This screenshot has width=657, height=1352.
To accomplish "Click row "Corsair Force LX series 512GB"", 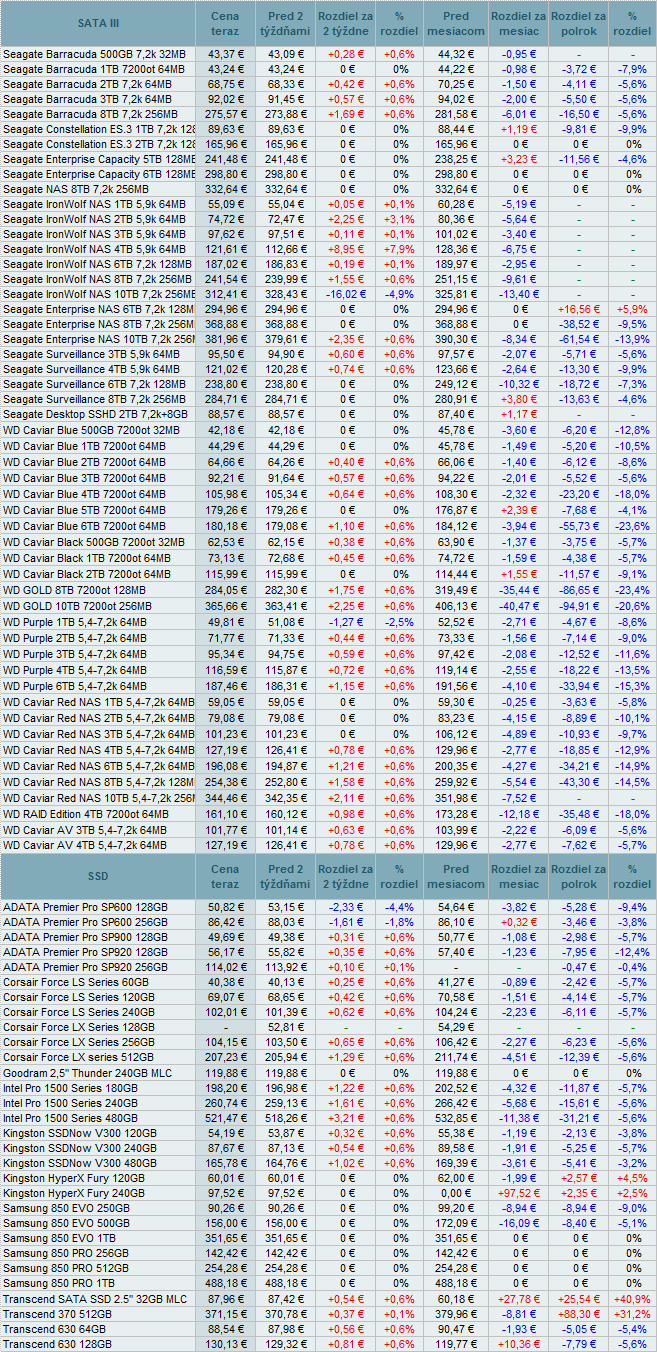I will (328, 1057).
